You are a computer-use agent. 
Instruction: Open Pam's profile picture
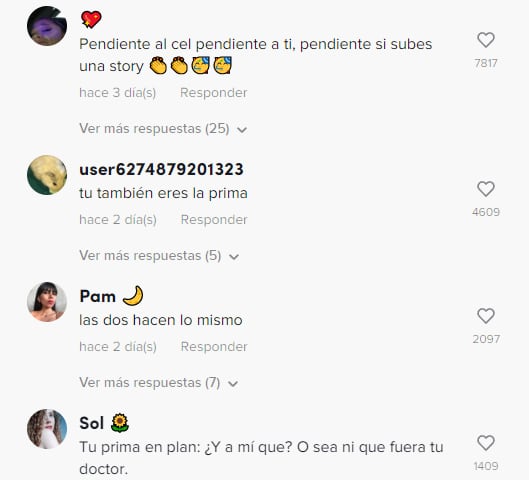coord(47,302)
